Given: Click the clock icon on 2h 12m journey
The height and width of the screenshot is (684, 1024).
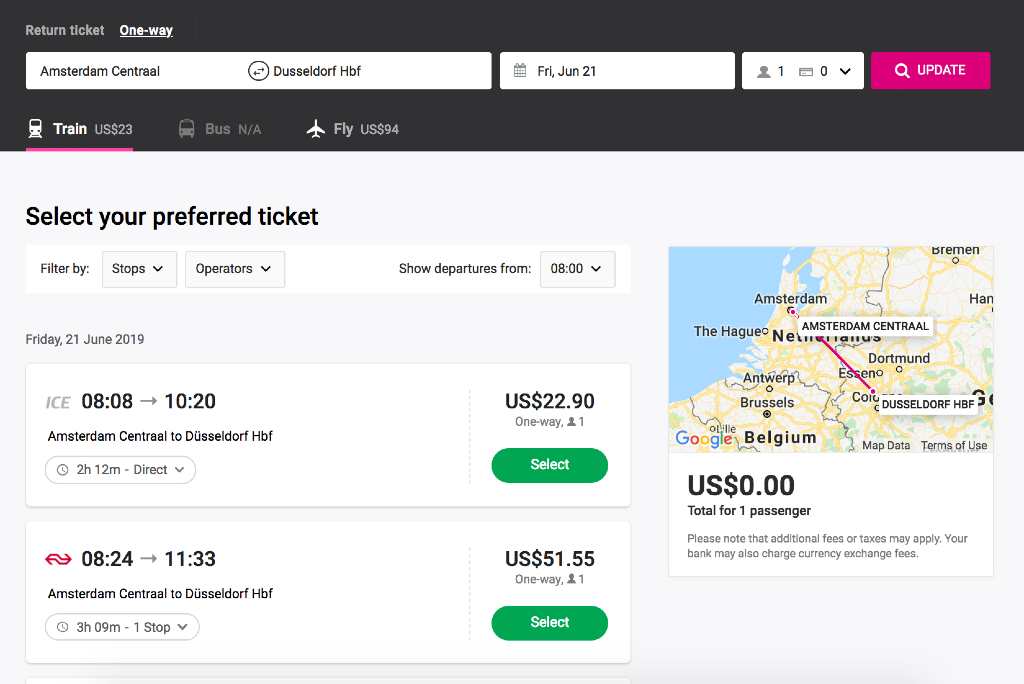Looking at the screenshot, I should (63, 470).
